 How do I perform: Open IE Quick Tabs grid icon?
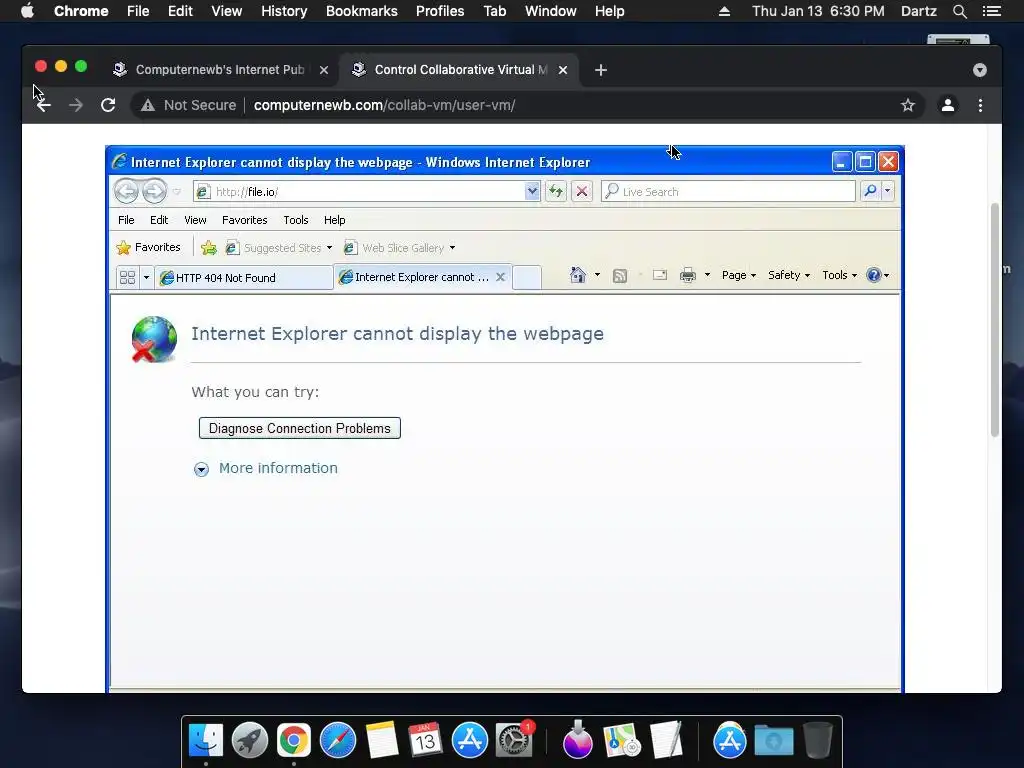127,278
